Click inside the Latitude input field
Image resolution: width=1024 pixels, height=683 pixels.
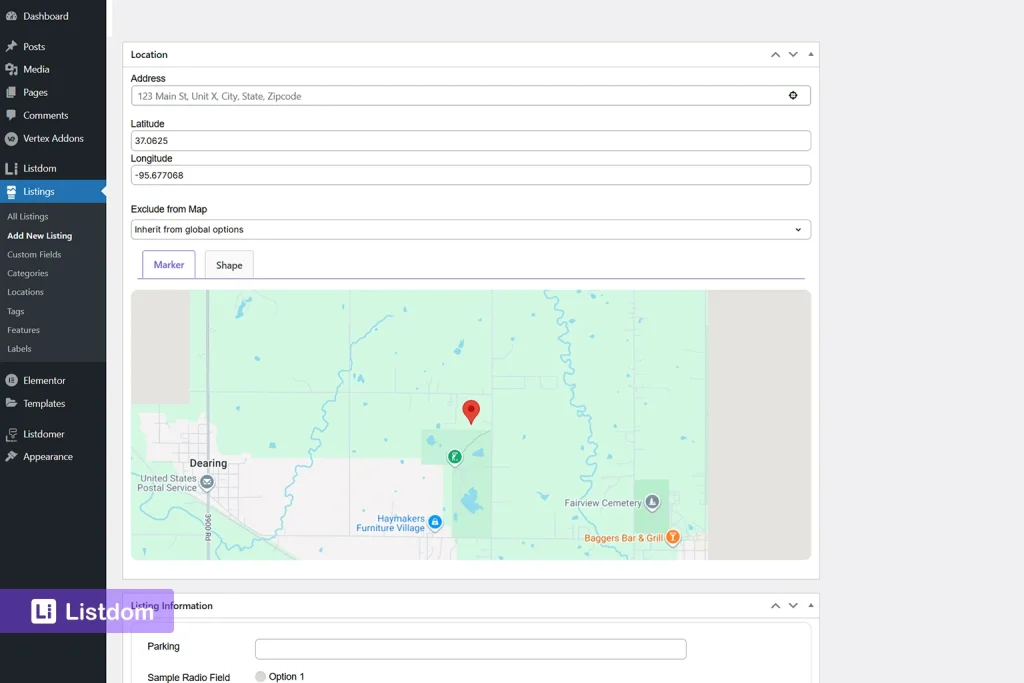click(x=470, y=140)
